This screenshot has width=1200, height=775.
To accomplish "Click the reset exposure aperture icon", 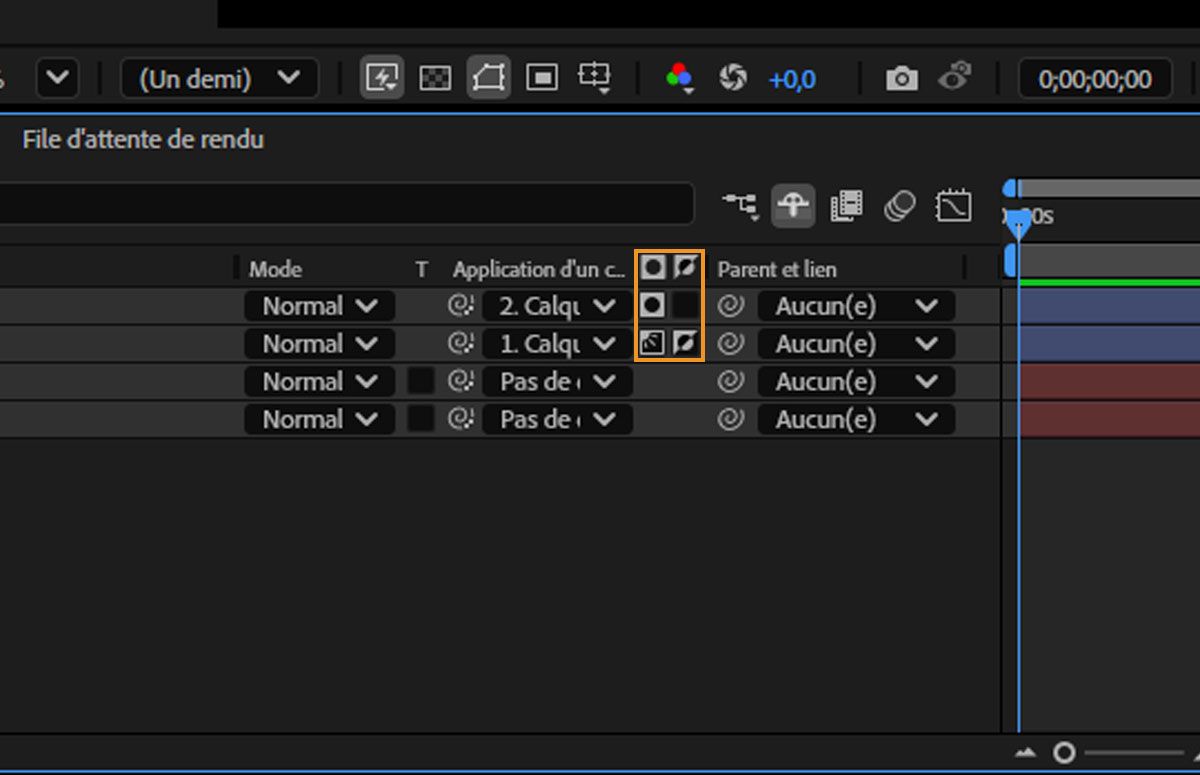I will [733, 78].
